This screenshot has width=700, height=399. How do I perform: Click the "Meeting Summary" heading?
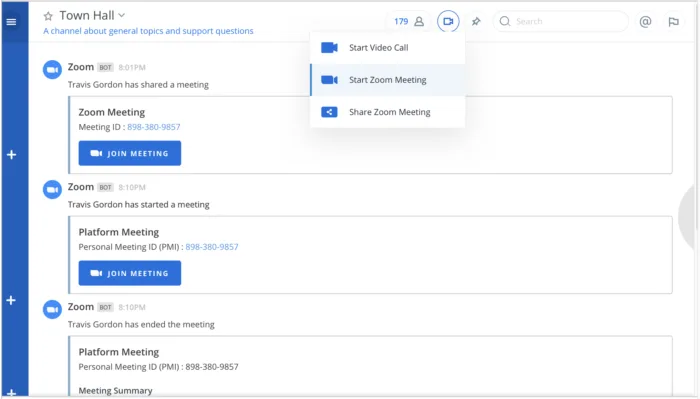point(116,391)
